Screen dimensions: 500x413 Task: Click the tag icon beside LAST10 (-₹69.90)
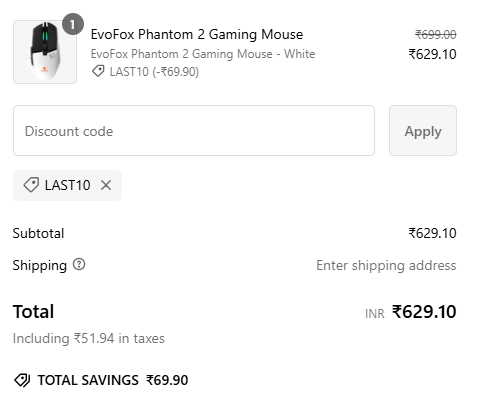(98, 71)
